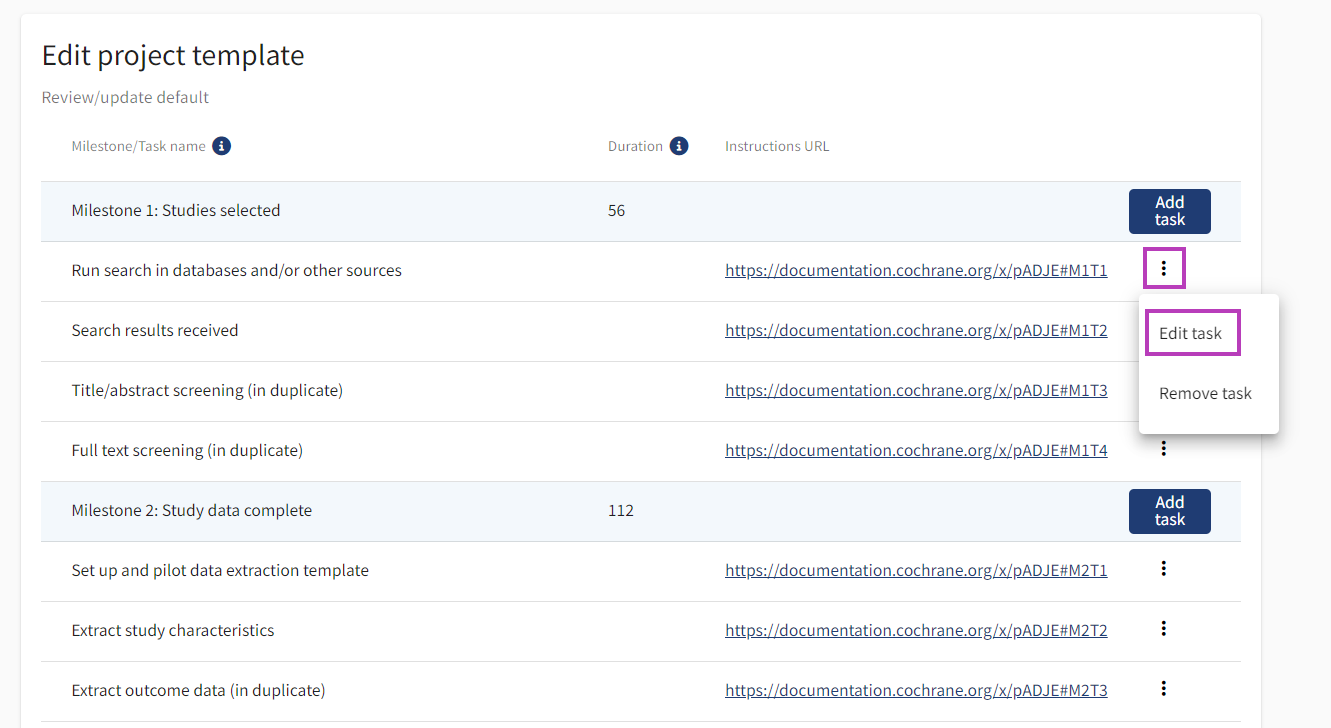This screenshot has width=1331, height=728.
Task: Open the pADJE#M1T1 instructions link
Action: [916, 270]
